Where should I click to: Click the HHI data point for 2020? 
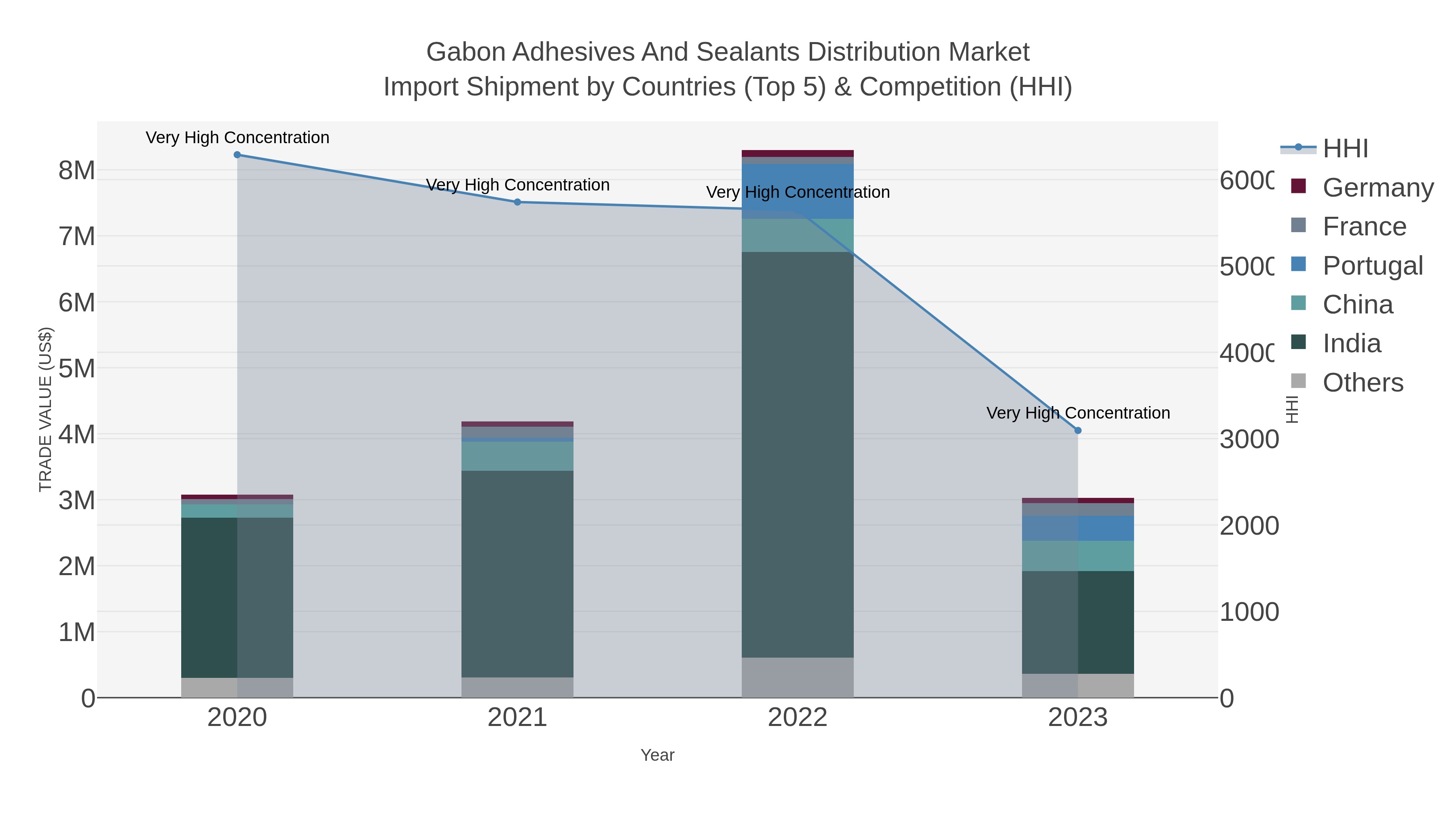click(x=237, y=155)
